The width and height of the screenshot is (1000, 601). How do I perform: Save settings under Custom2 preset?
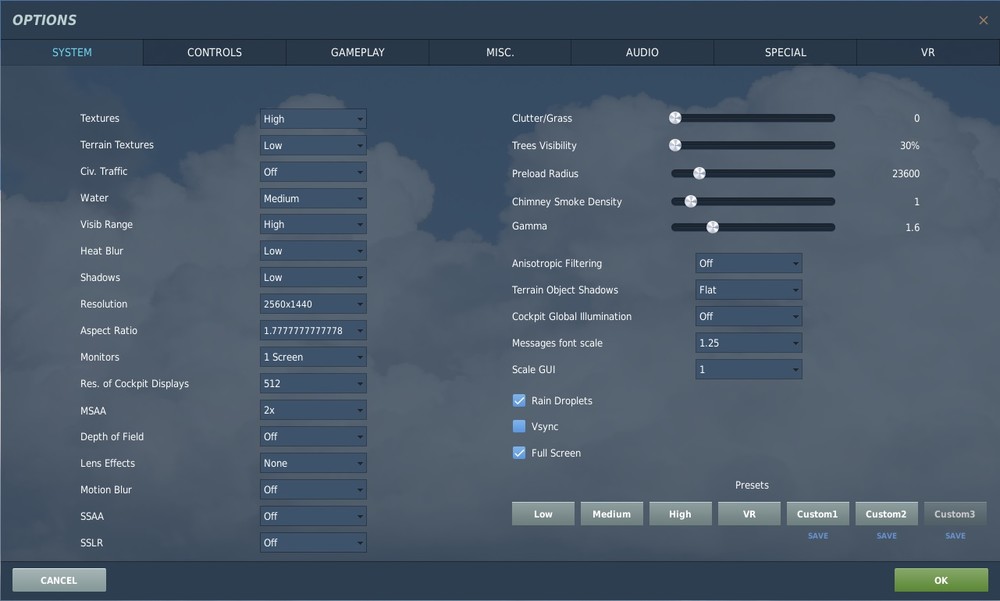coord(886,536)
